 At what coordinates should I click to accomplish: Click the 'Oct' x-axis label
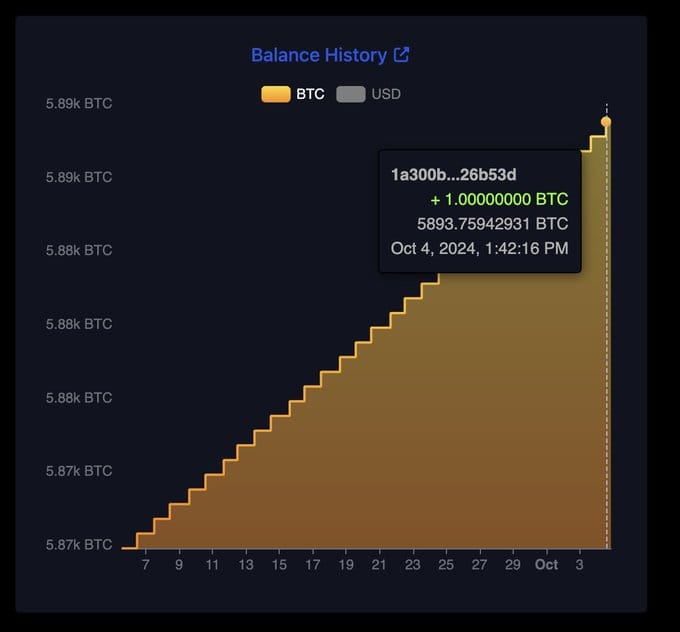click(546, 564)
